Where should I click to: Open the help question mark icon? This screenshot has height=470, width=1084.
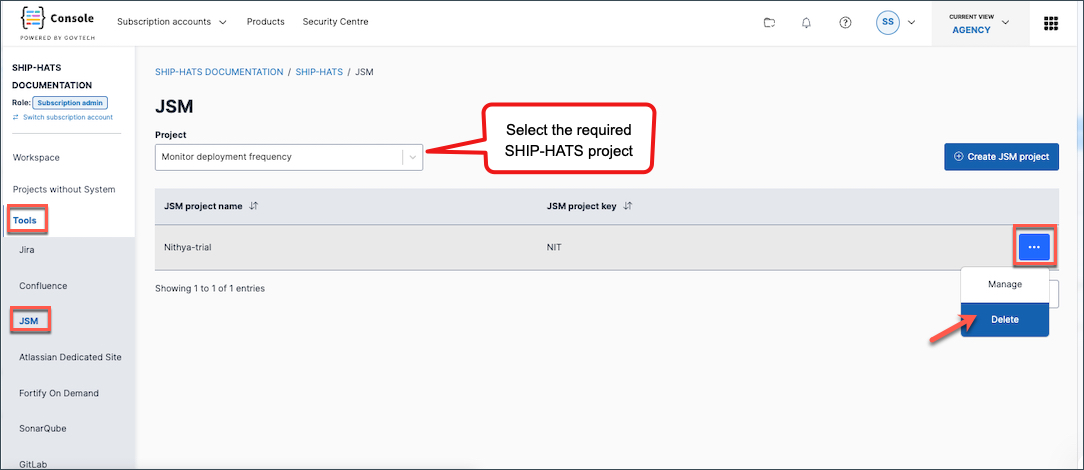(845, 22)
